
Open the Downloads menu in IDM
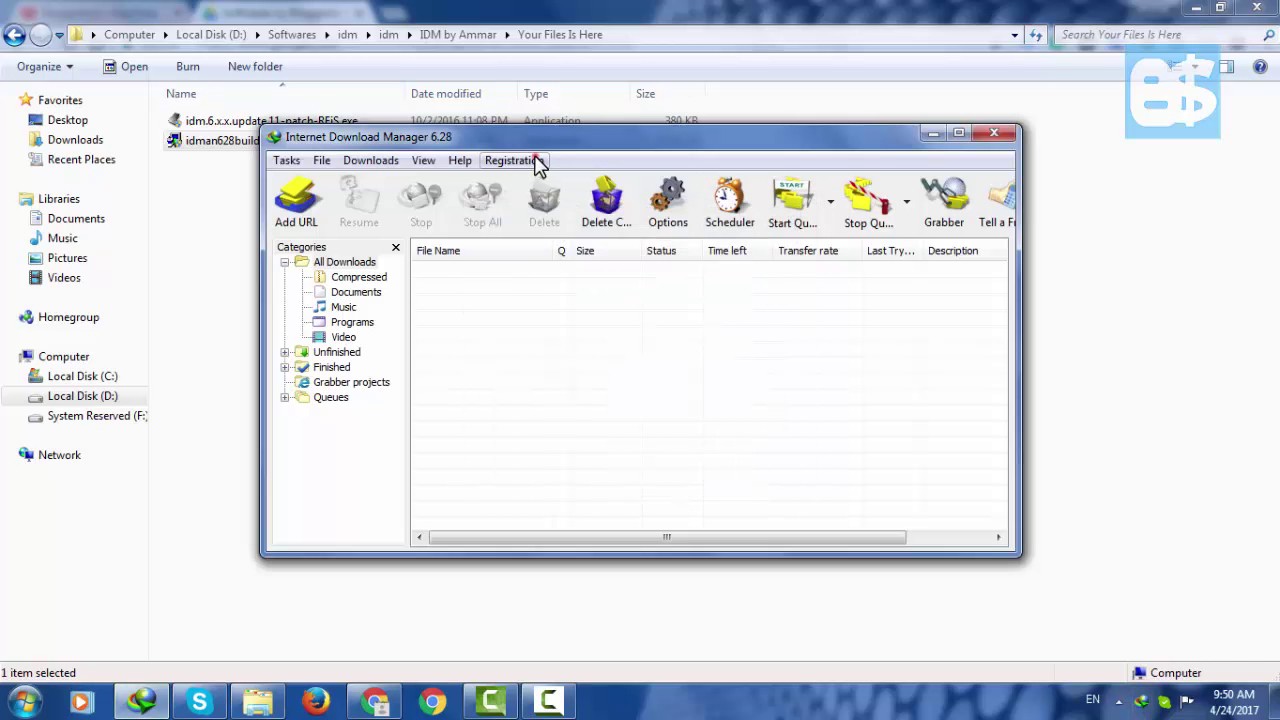click(371, 160)
